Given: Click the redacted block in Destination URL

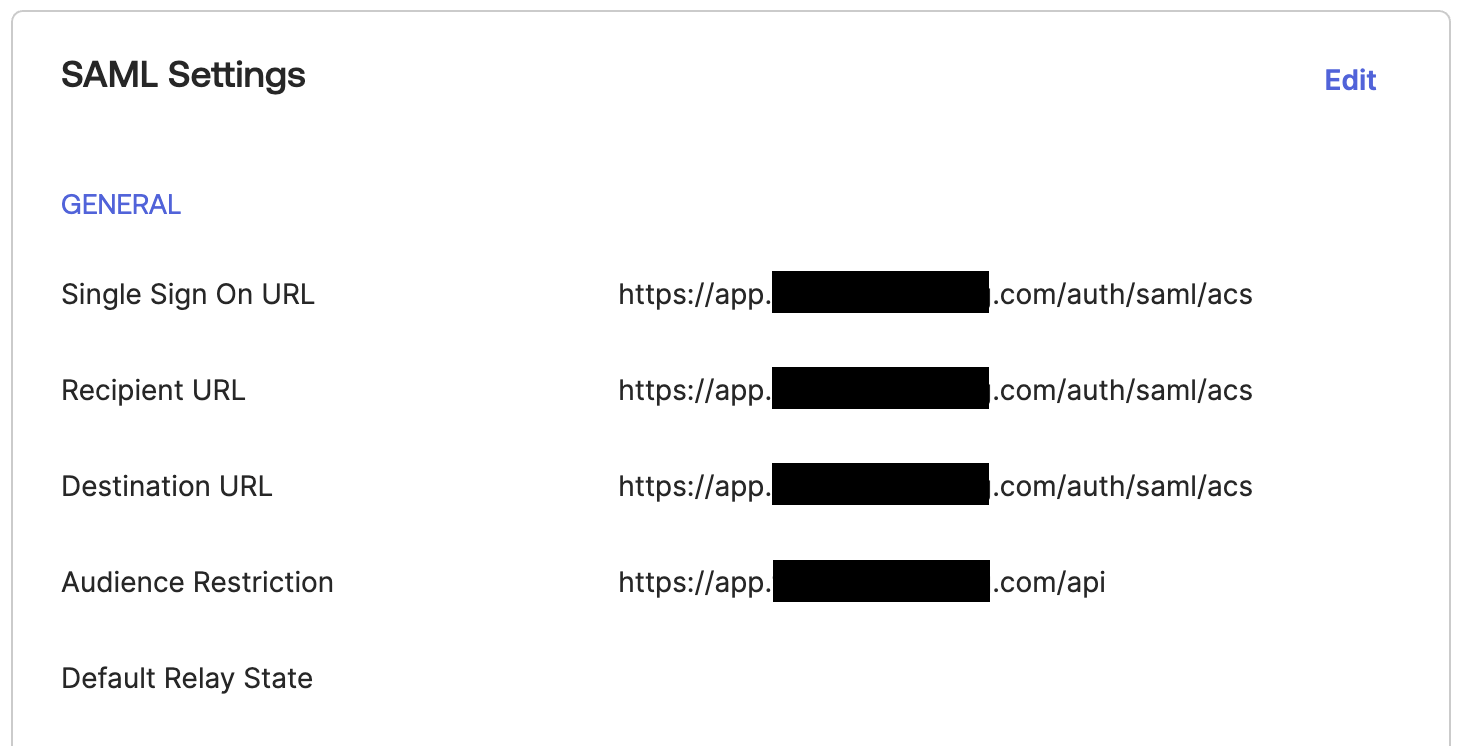Looking at the screenshot, I should [881, 484].
